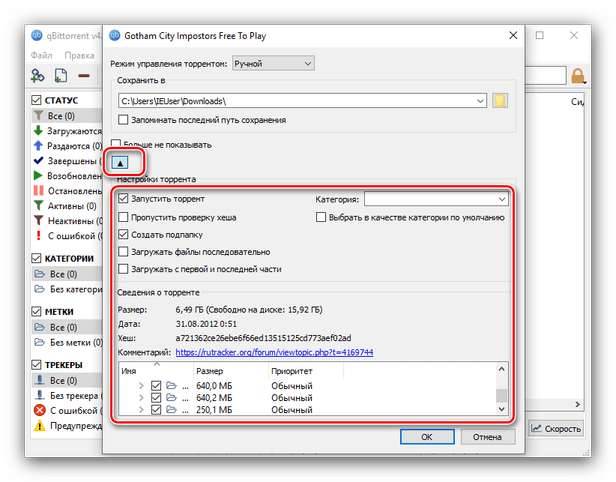Open the rutracker.org comment link
This screenshot has height=482, width=616.
(x=274, y=352)
